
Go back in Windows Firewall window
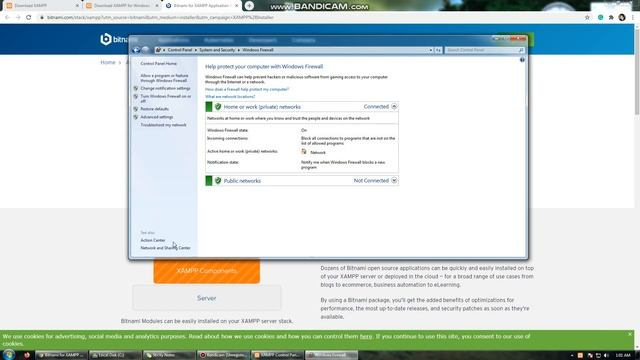(x=136, y=50)
